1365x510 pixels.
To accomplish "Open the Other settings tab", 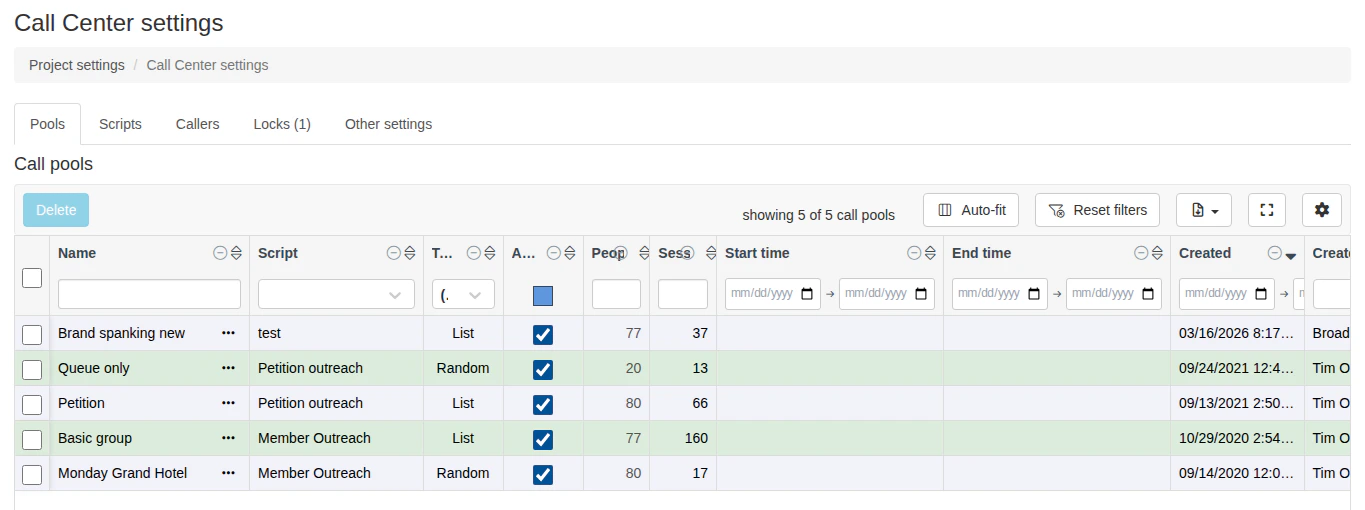I will click(x=388, y=124).
